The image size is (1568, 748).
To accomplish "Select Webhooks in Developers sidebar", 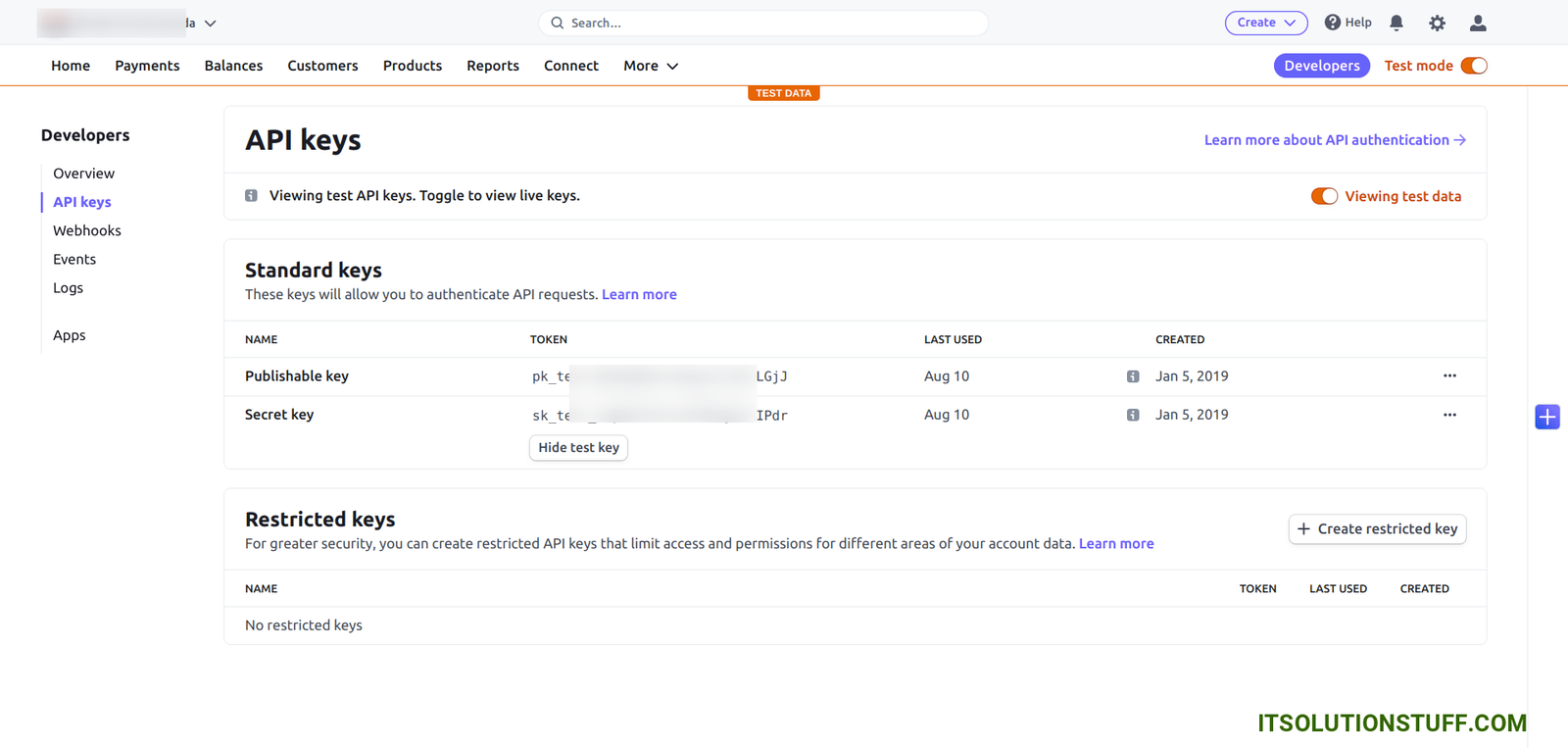I will coord(87,230).
